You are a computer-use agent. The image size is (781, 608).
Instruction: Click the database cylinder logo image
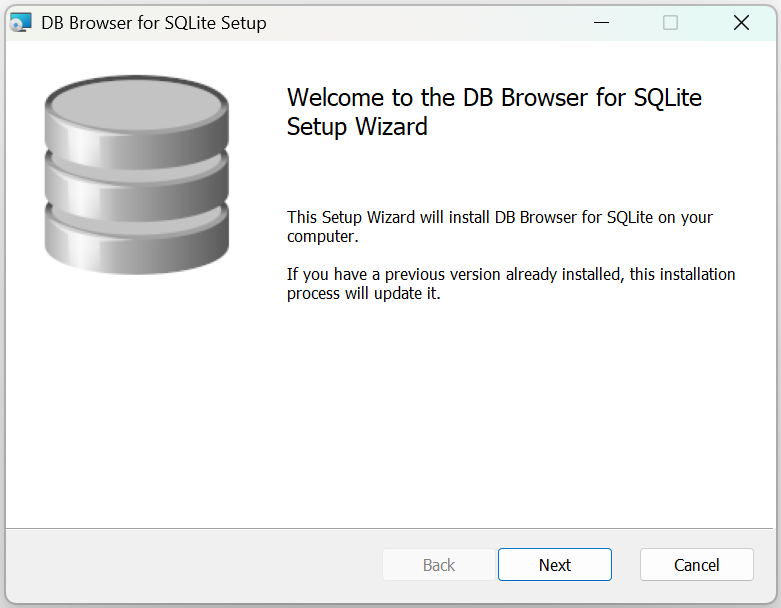pos(136,174)
